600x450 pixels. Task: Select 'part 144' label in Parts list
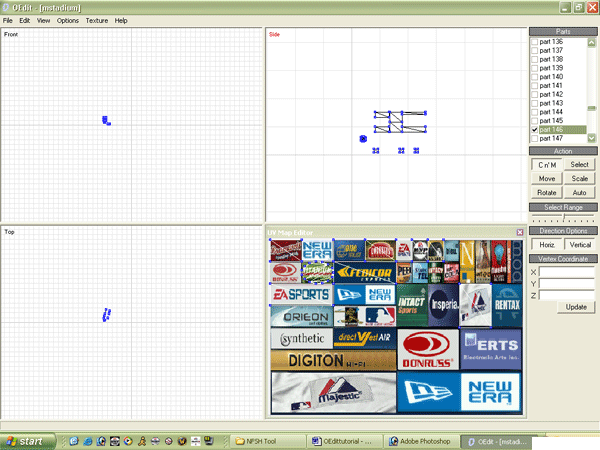(551, 112)
